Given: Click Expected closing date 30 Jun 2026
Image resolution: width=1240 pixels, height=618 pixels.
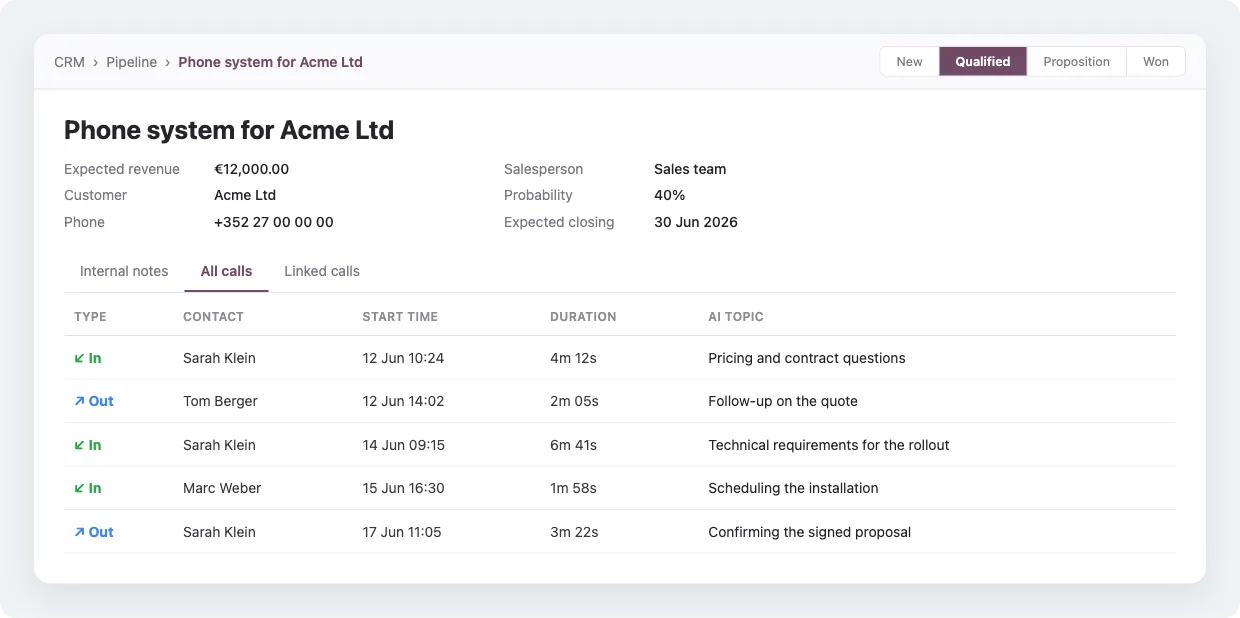Looking at the screenshot, I should (696, 222).
